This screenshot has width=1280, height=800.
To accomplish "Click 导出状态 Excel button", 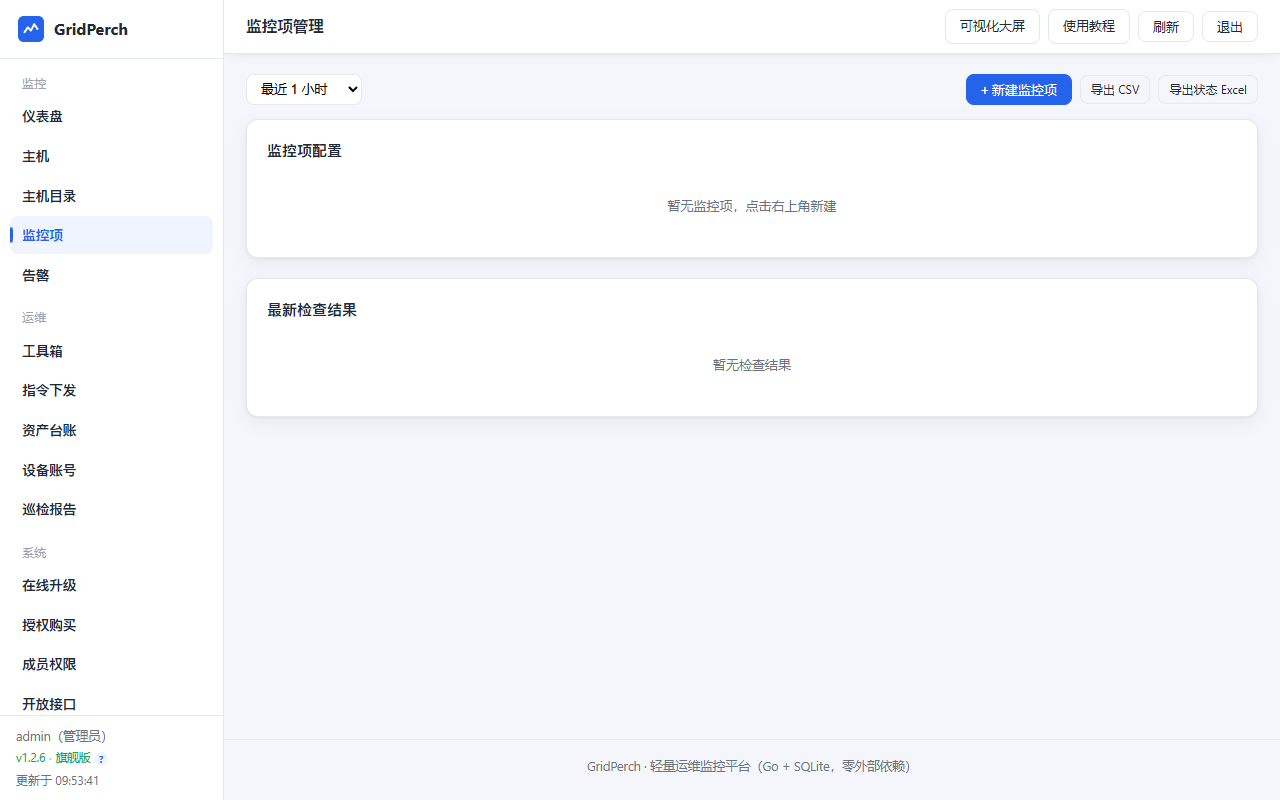I will click(1208, 90).
